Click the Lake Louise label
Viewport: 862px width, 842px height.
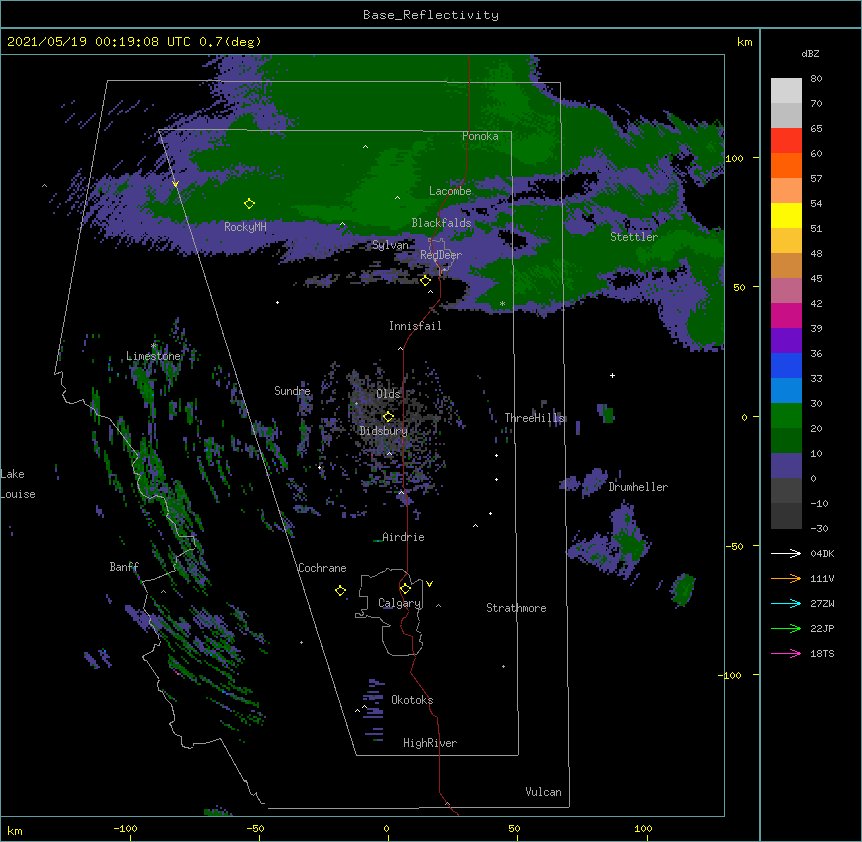click(x=18, y=484)
